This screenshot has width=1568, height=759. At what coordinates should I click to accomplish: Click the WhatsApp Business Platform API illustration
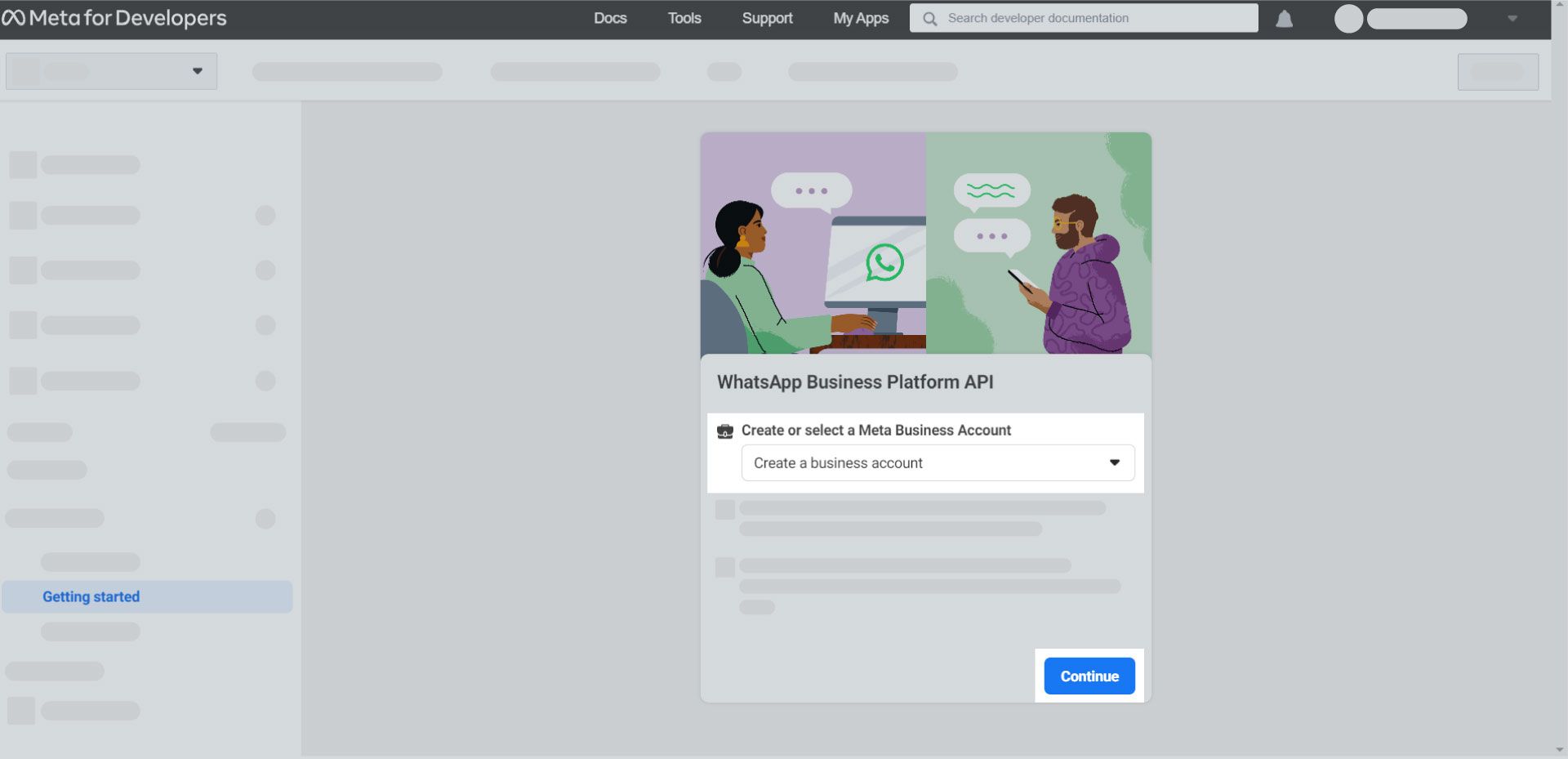tap(925, 243)
